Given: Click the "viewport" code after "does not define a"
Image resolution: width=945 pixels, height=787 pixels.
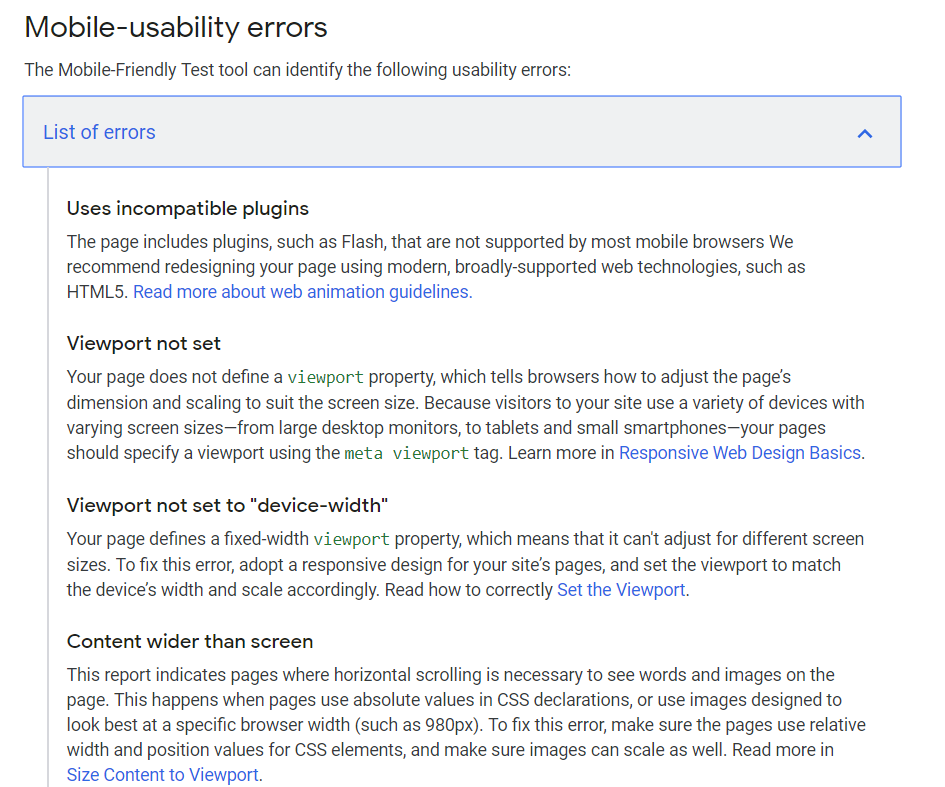Looking at the screenshot, I should pos(325,377).
